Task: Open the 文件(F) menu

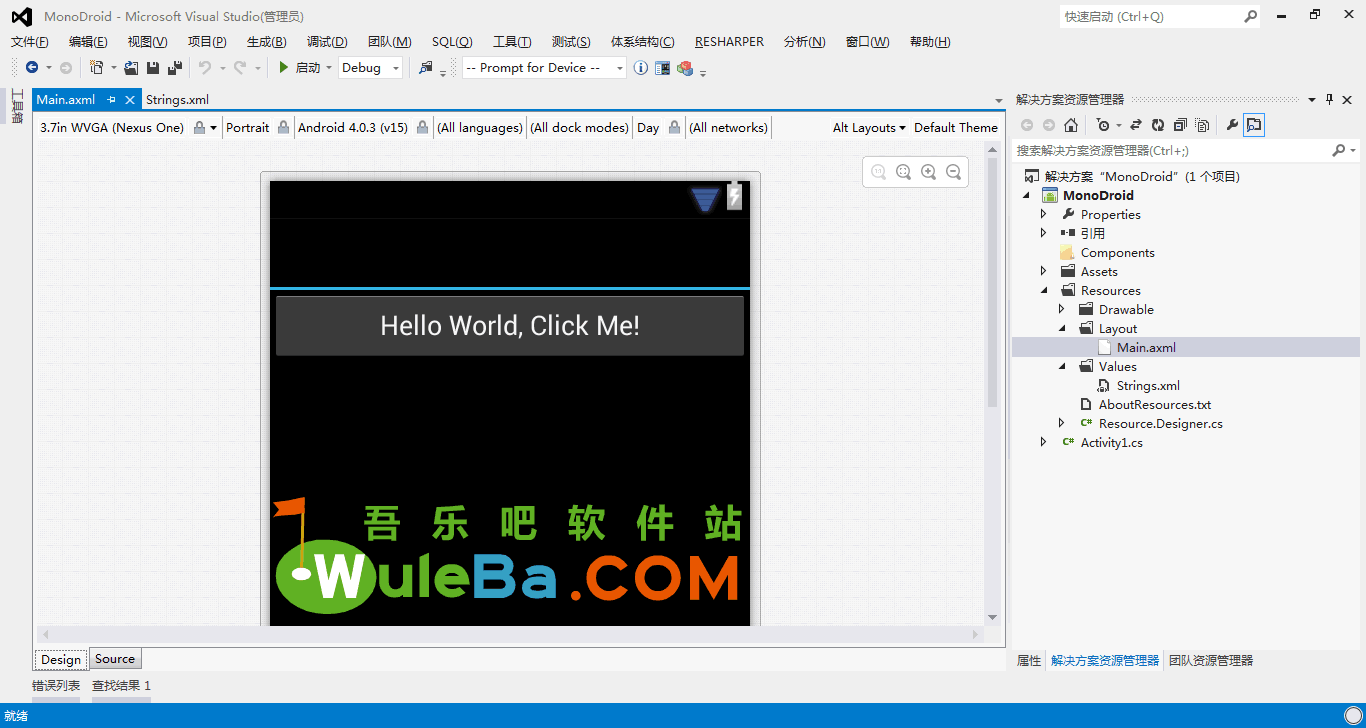Action: click(x=30, y=41)
